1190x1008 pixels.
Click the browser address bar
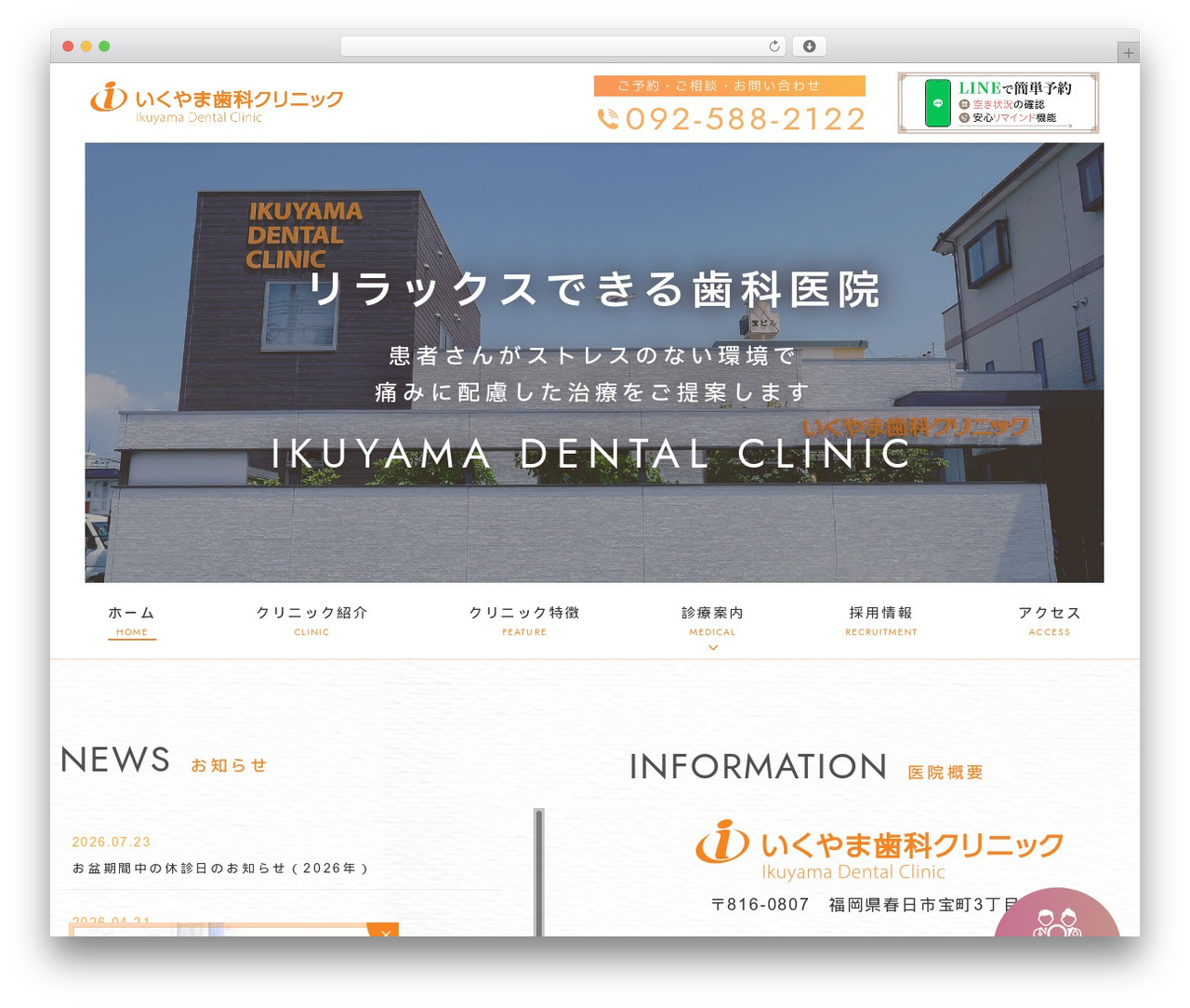[x=563, y=46]
